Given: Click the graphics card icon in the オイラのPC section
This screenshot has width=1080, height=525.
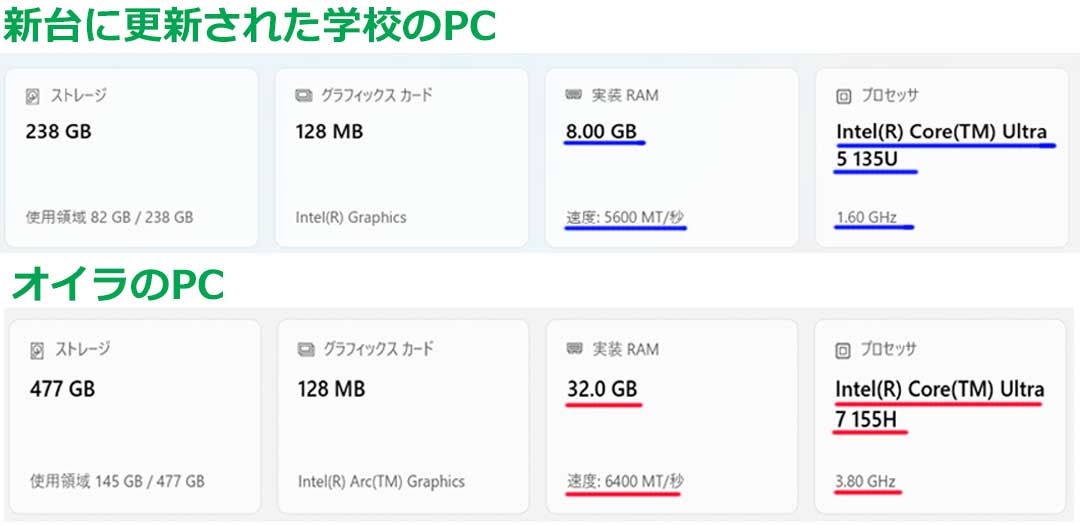Looking at the screenshot, I should pos(306,350).
